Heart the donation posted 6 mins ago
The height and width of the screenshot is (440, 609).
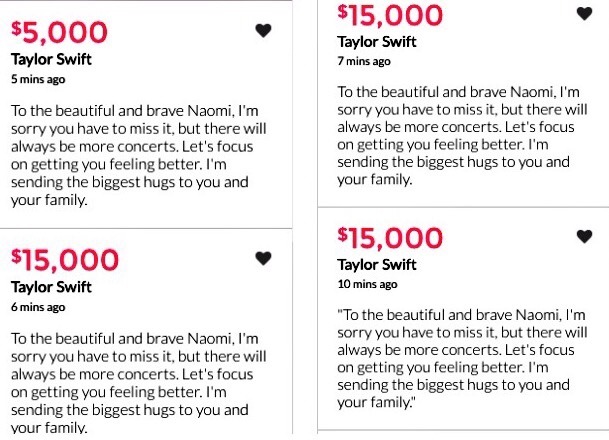(x=263, y=258)
